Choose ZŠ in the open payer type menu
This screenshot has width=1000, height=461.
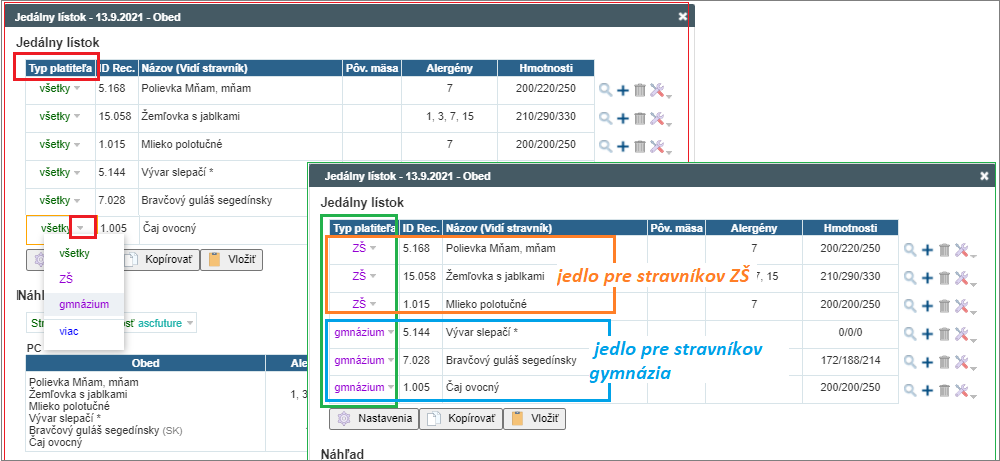(x=68, y=278)
